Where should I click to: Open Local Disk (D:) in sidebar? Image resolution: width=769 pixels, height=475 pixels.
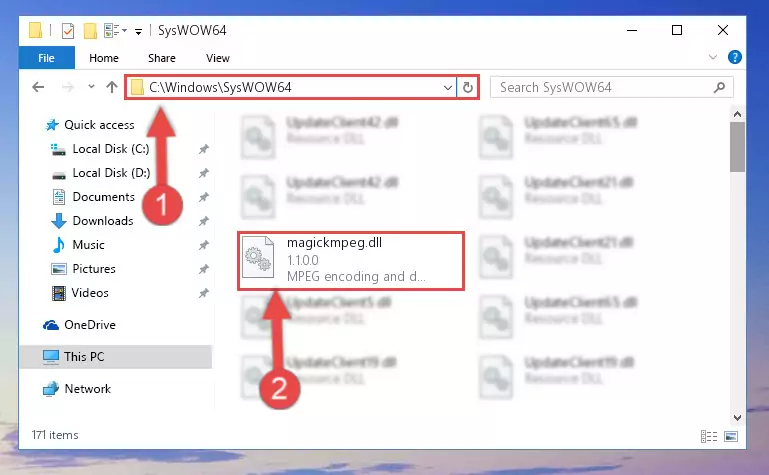pos(111,173)
